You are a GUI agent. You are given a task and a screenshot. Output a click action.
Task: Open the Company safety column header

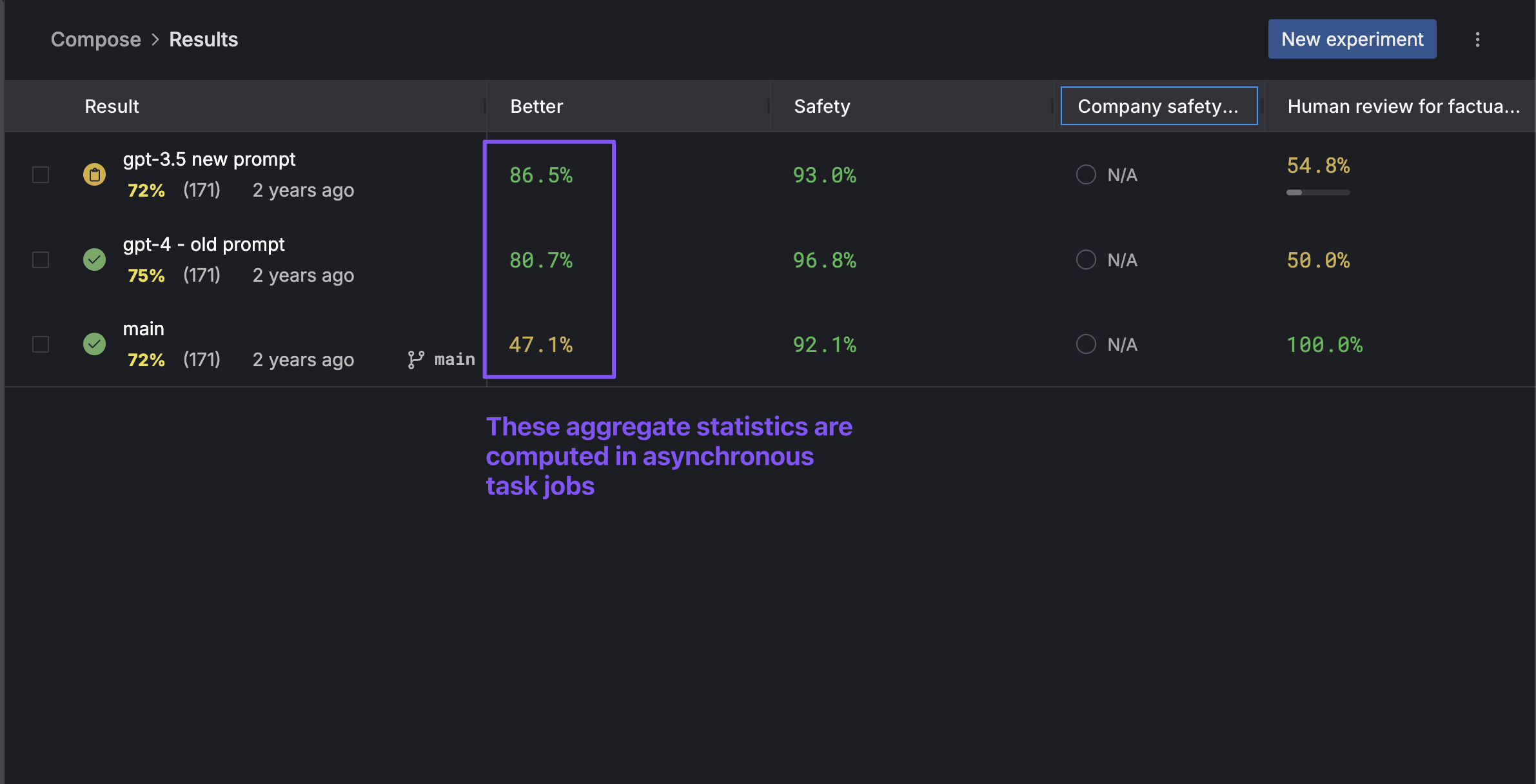point(1159,106)
